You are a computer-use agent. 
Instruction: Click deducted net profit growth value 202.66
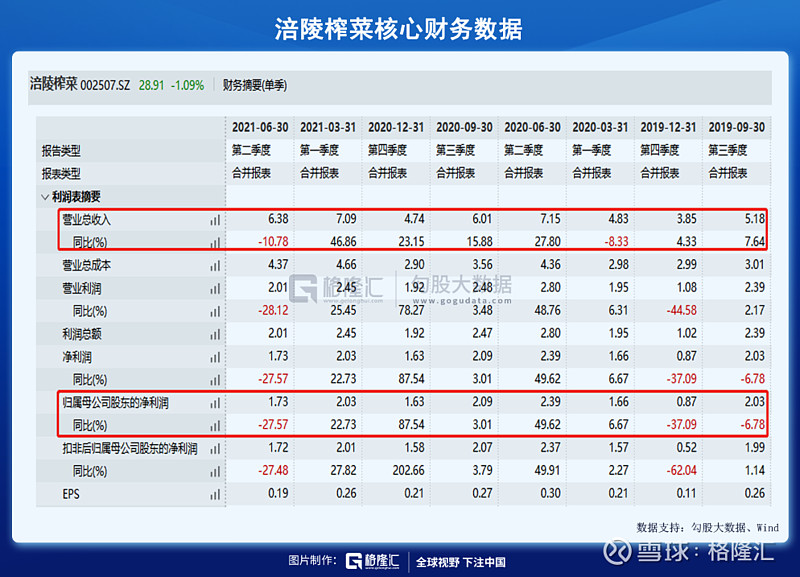[409, 471]
